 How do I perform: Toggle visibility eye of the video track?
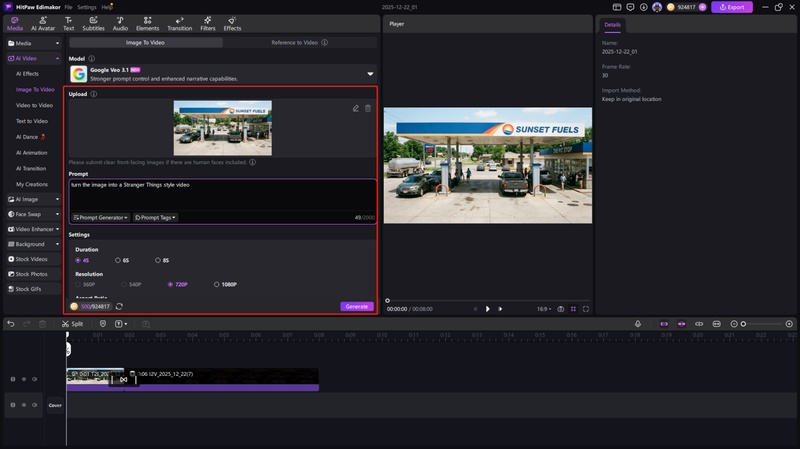23,379
